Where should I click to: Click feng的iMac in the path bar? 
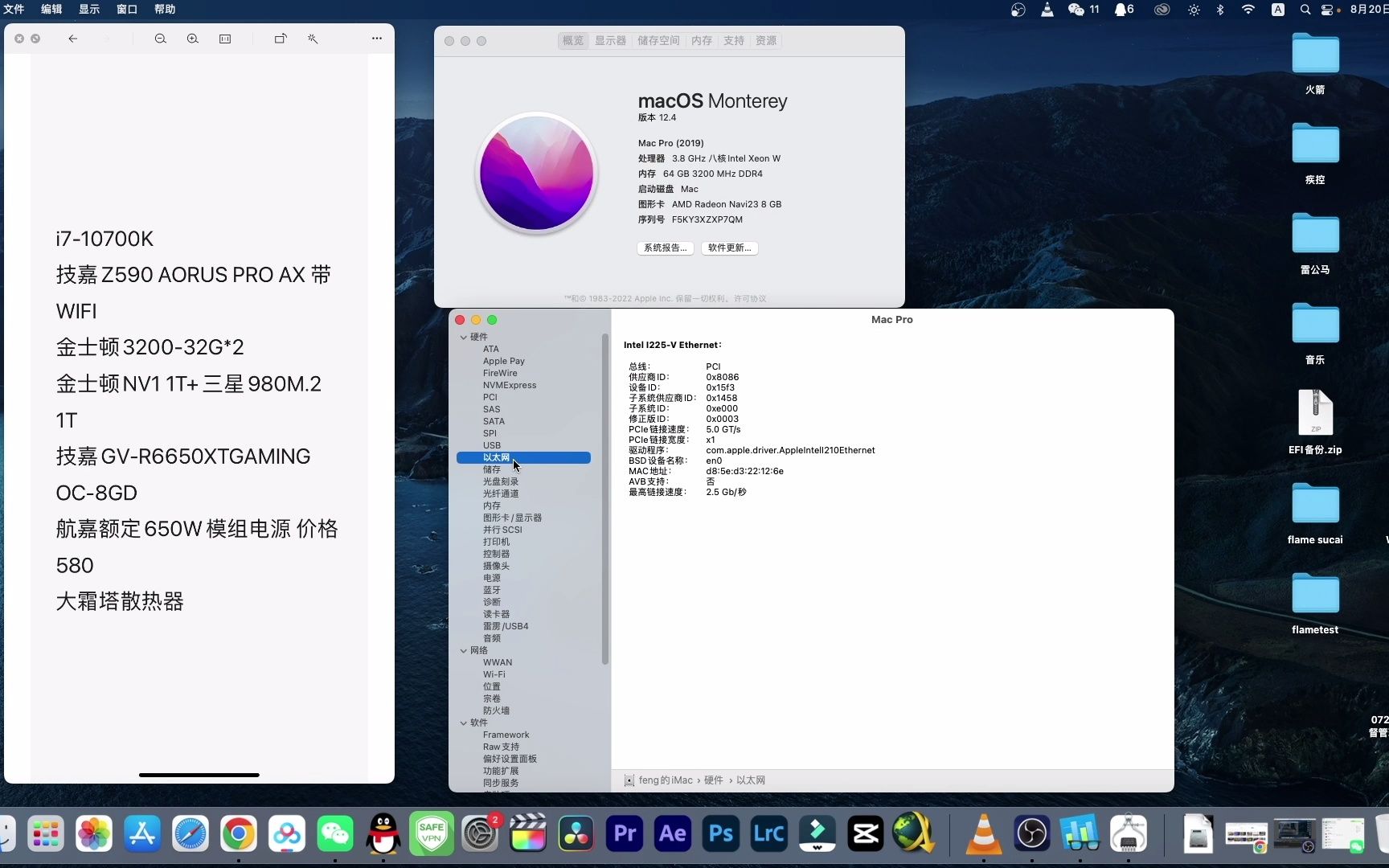coord(665,780)
